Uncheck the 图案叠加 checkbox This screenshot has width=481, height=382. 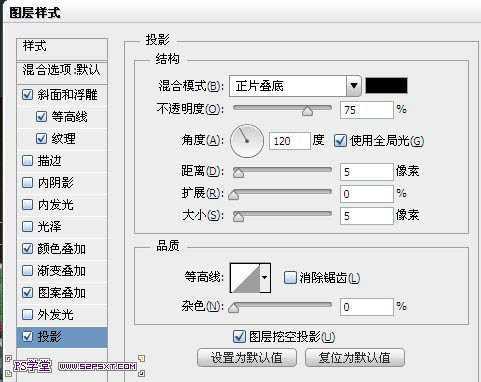pyautogui.click(x=27, y=293)
